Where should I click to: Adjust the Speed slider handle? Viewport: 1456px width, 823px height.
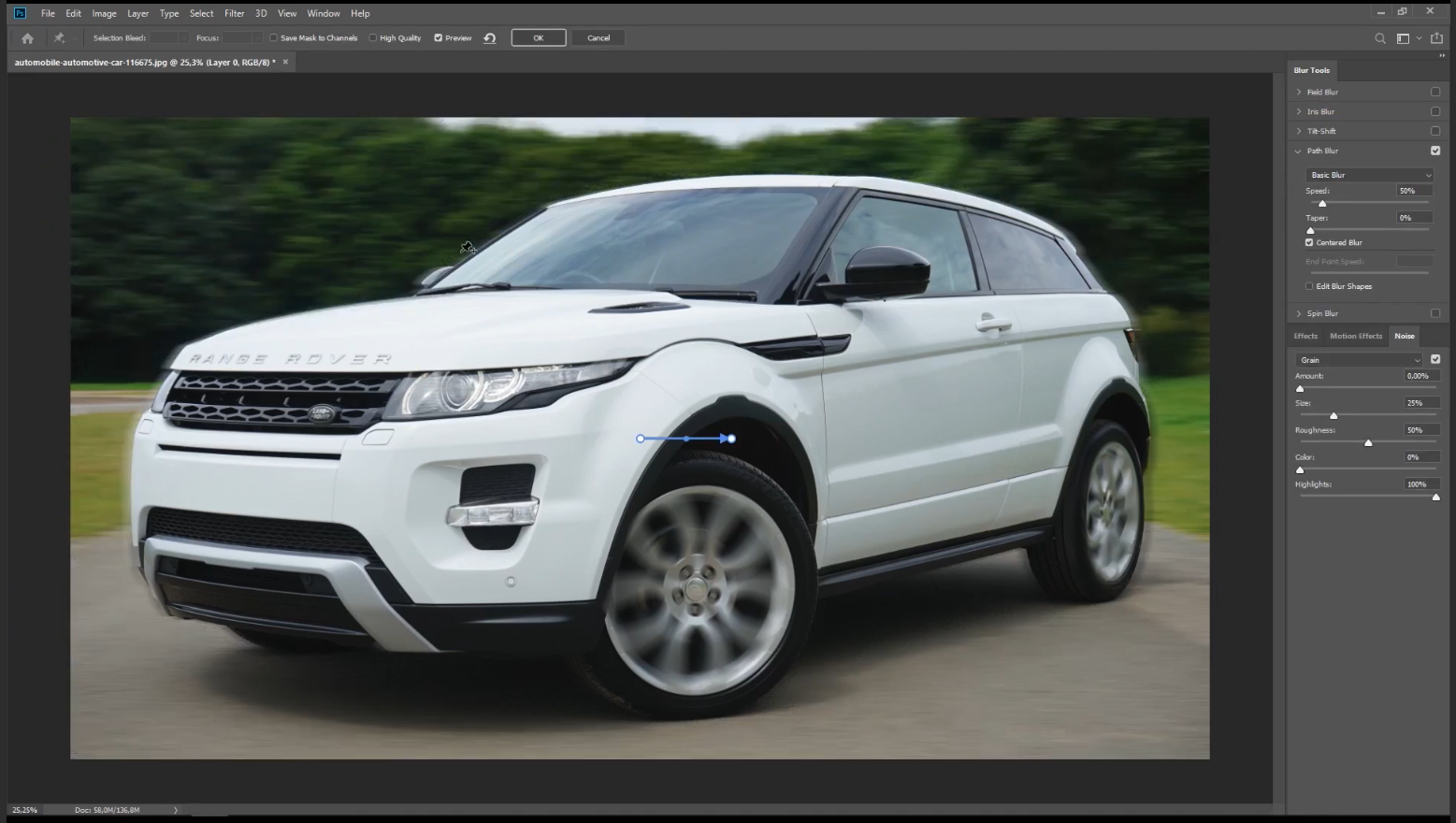pyautogui.click(x=1322, y=203)
